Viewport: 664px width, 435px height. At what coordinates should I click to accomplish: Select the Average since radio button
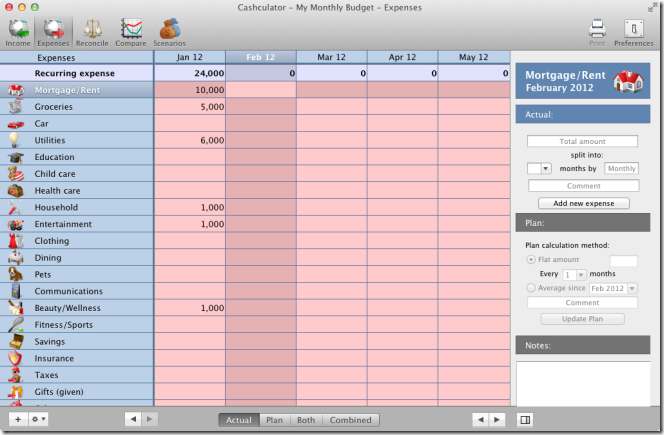point(531,288)
